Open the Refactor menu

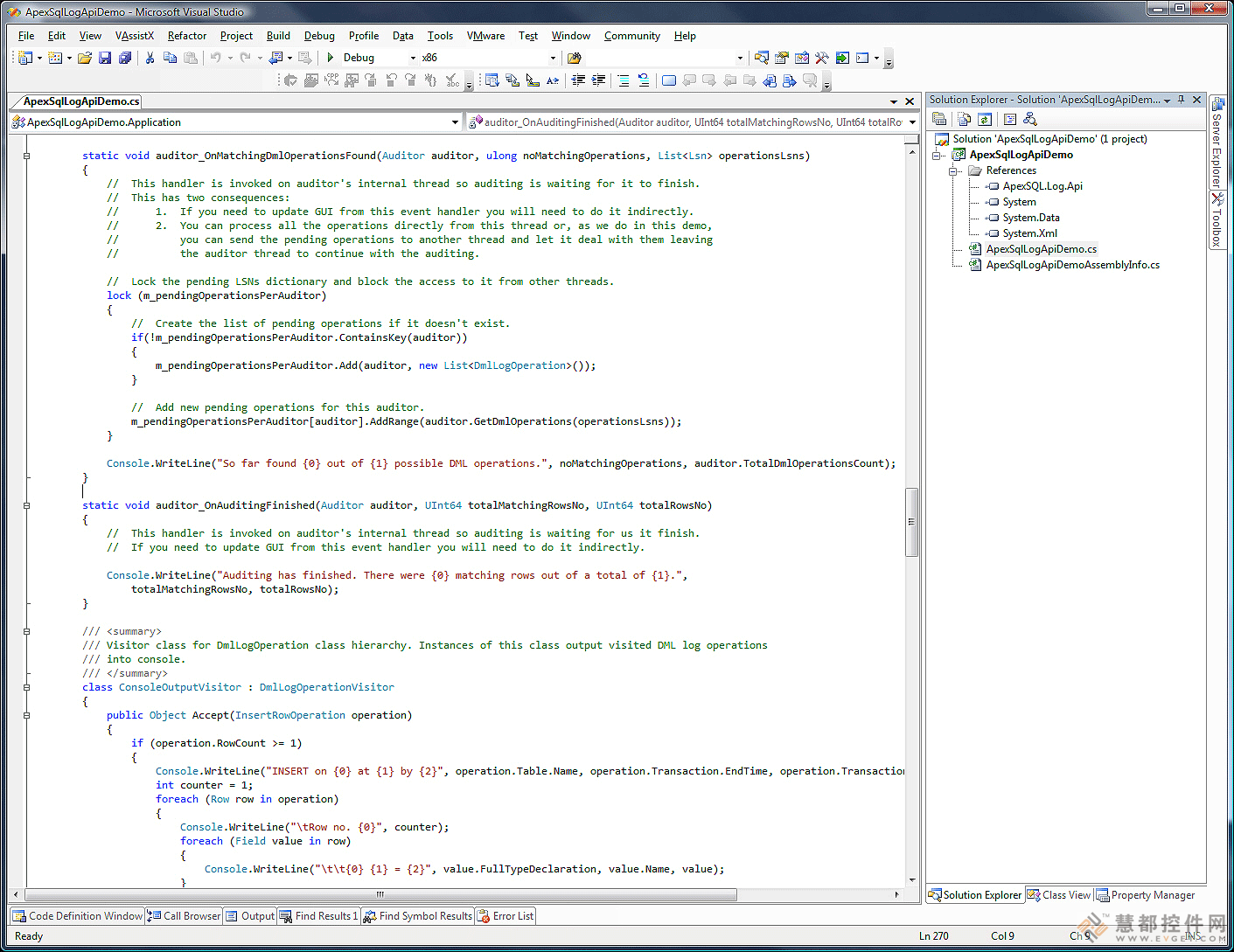(187, 36)
